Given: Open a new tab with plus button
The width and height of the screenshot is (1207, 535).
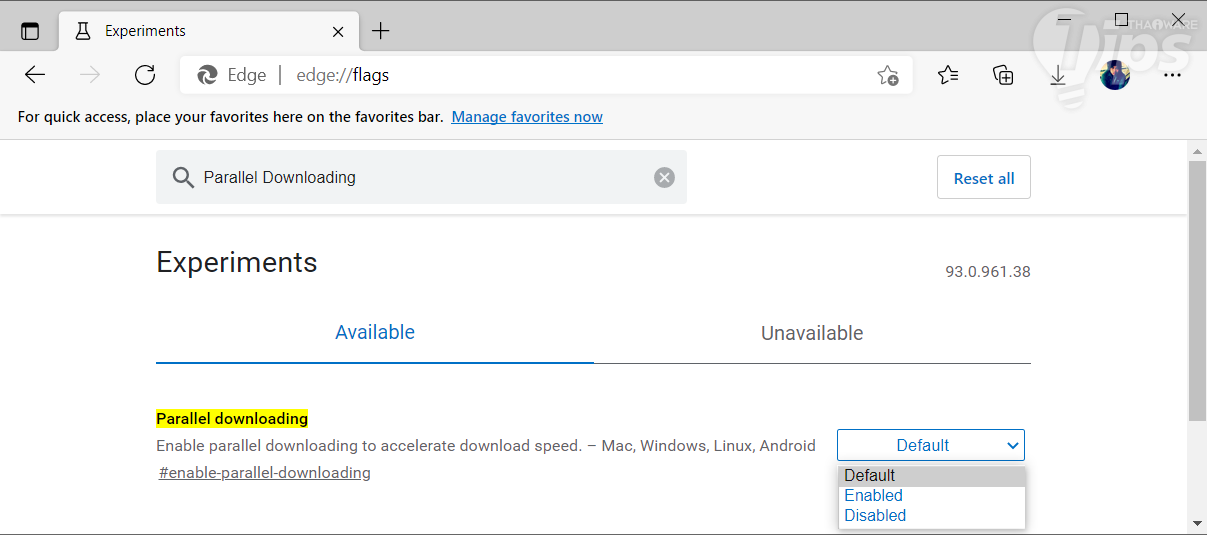Looking at the screenshot, I should pos(380,31).
